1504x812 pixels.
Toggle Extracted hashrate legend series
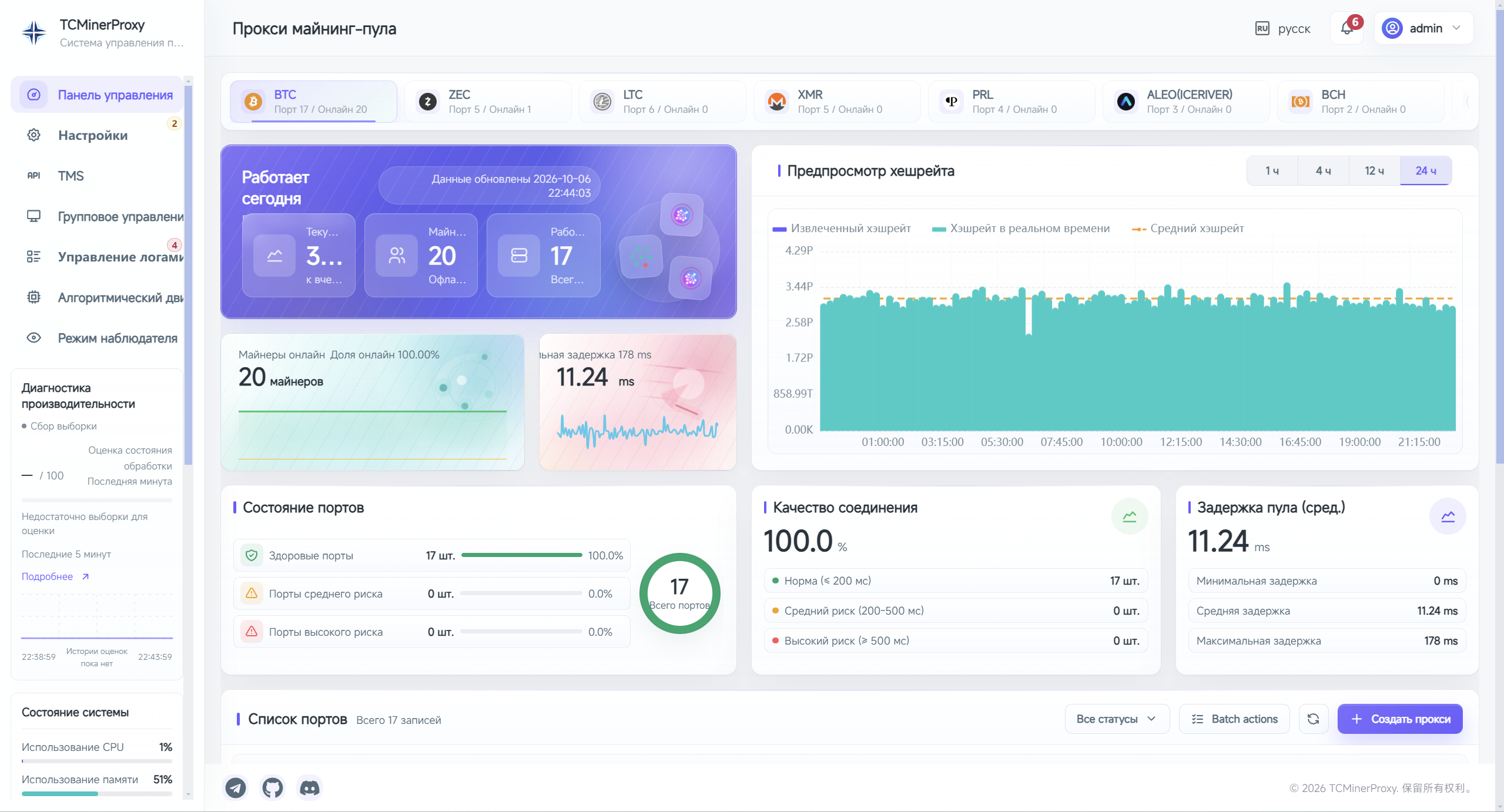click(x=842, y=228)
